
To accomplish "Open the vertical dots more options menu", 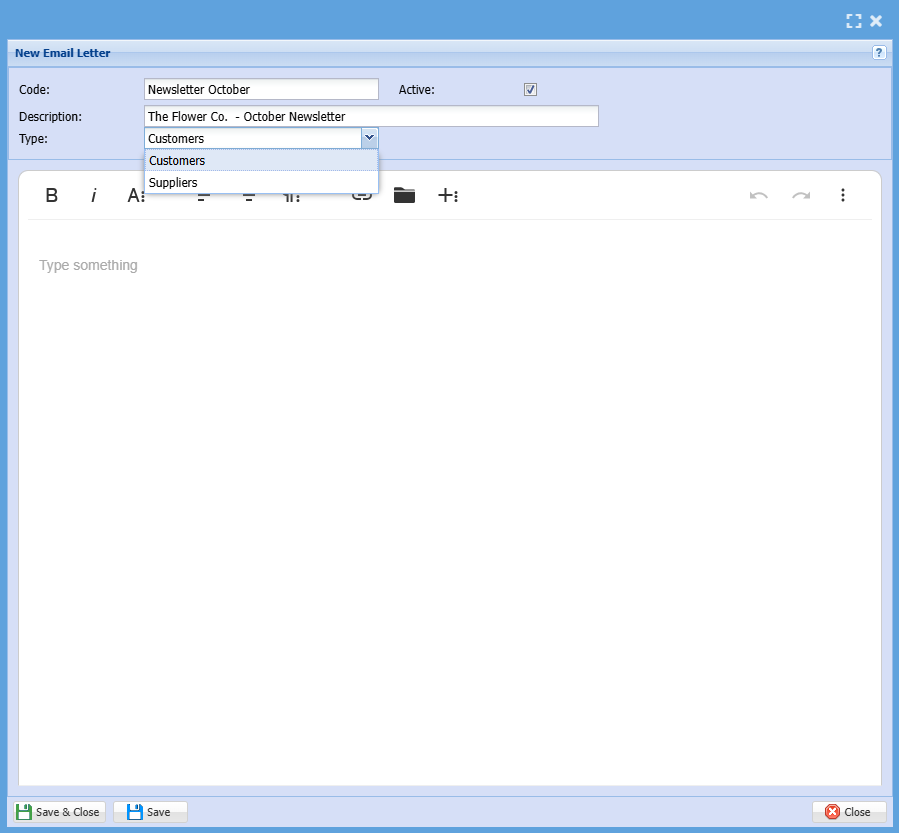I will [843, 195].
